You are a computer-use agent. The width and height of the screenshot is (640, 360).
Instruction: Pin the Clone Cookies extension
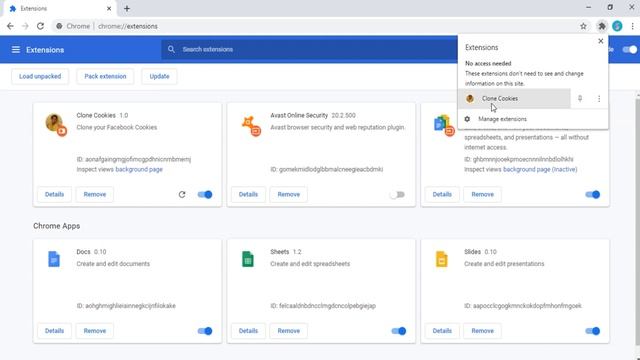pos(580,98)
